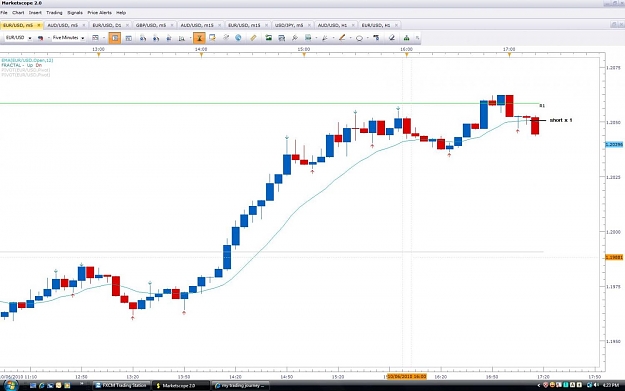Click the orange price label 1.19881
Image resolution: width=625 pixels, height=391 pixels.
tap(614, 257)
